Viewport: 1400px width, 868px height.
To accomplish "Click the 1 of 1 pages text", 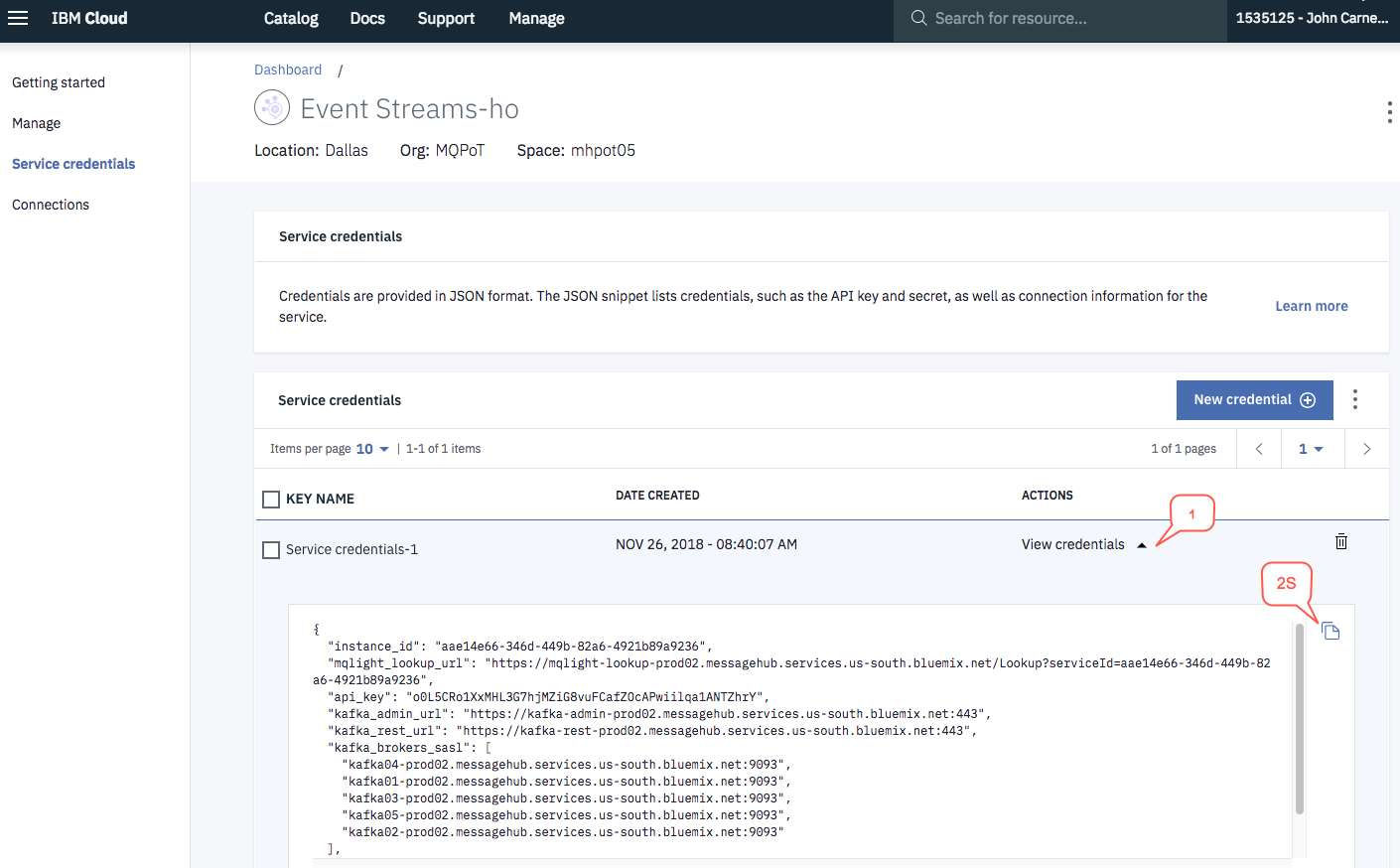I will click(1184, 449).
